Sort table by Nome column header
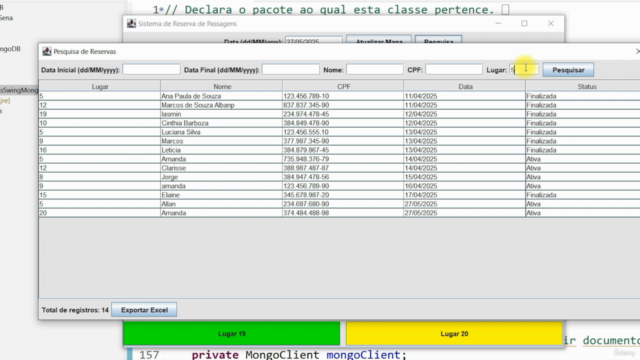Screen dimensions: 640x360 coord(222,87)
